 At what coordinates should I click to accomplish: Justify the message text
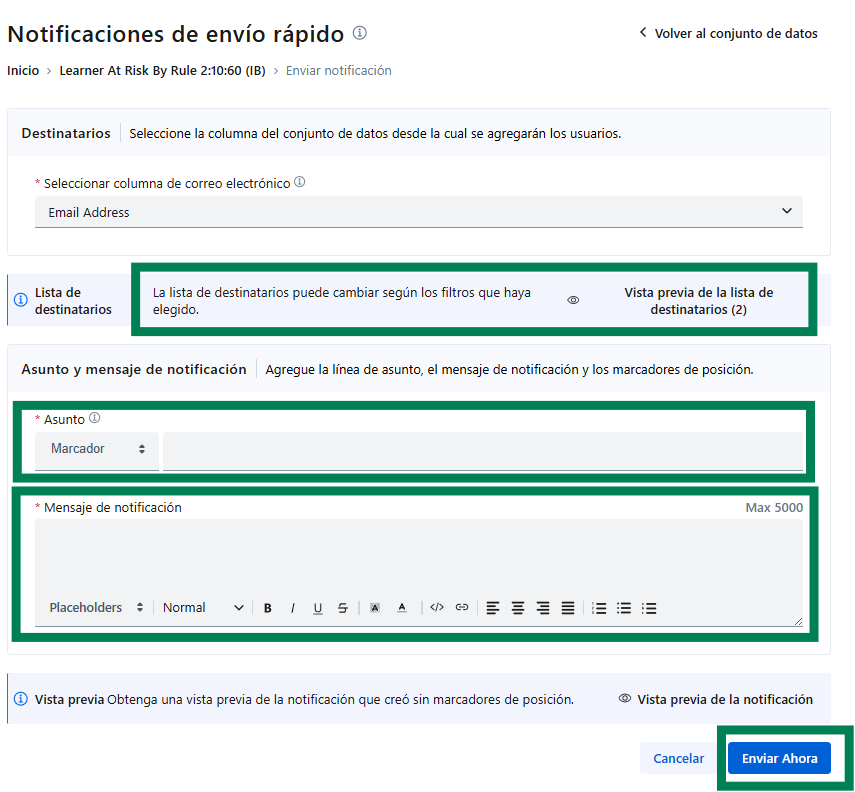(568, 608)
